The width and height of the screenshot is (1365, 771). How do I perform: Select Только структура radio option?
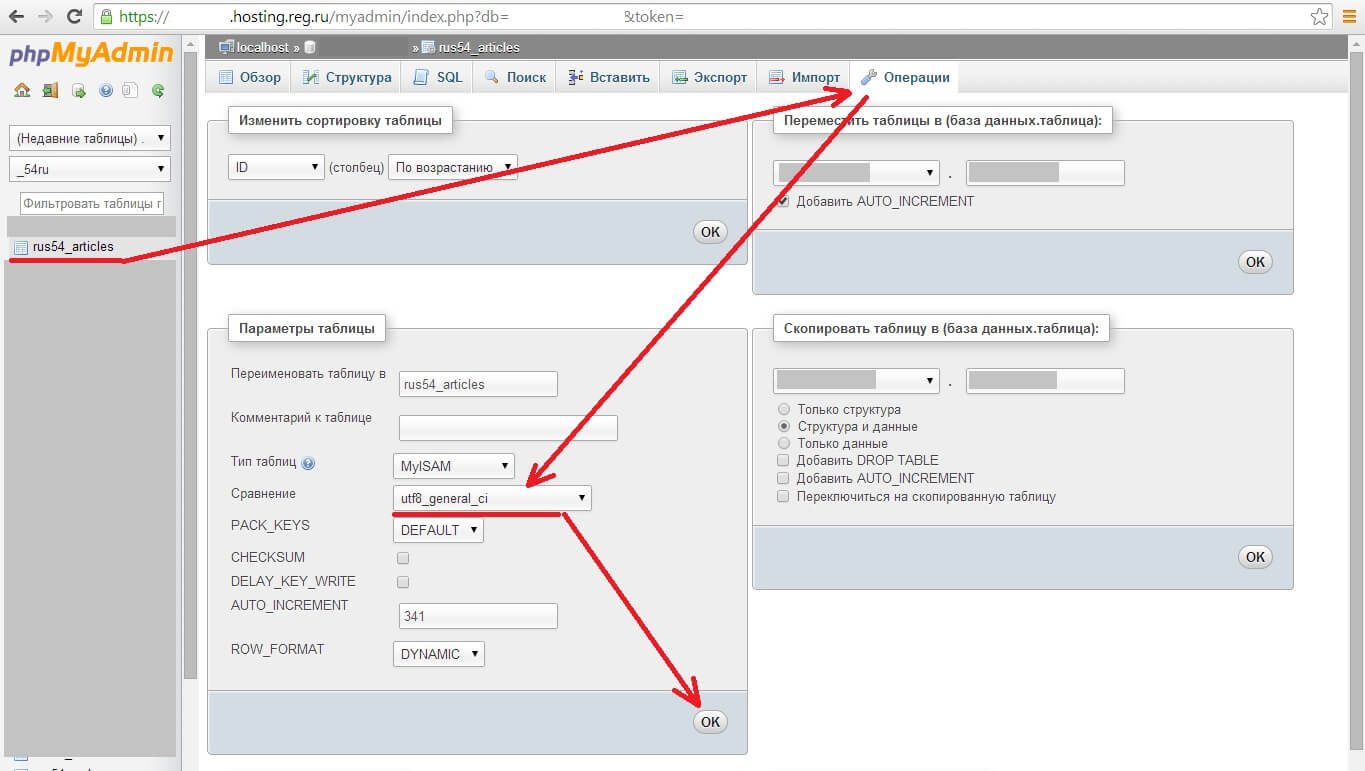point(784,410)
